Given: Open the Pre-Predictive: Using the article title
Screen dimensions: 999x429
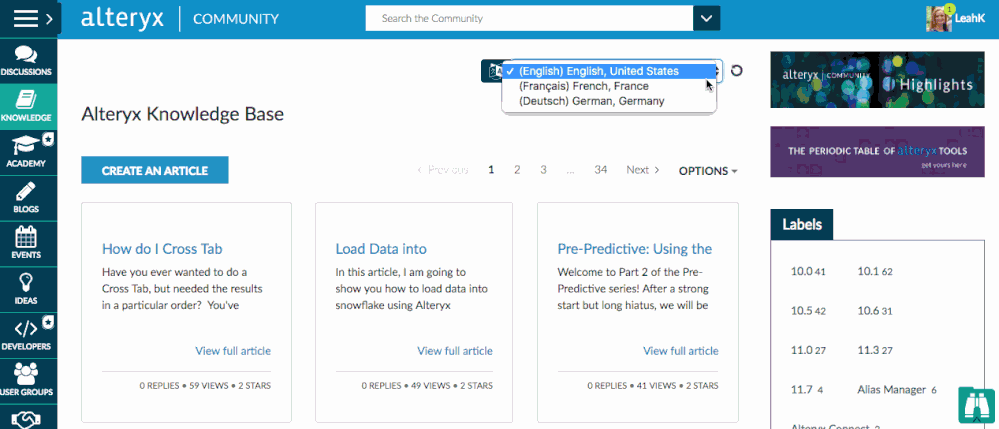Looking at the screenshot, I should coord(635,249).
